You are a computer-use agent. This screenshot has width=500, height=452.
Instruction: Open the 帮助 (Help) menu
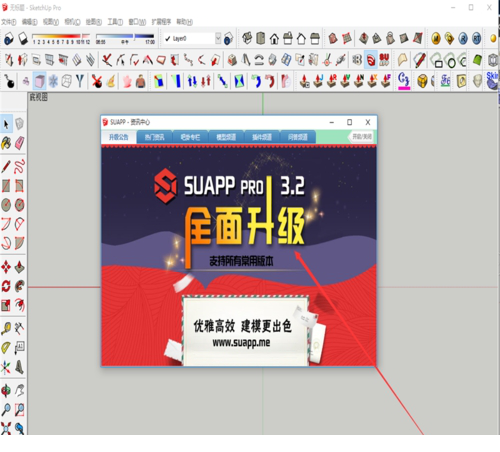[x=184, y=22]
